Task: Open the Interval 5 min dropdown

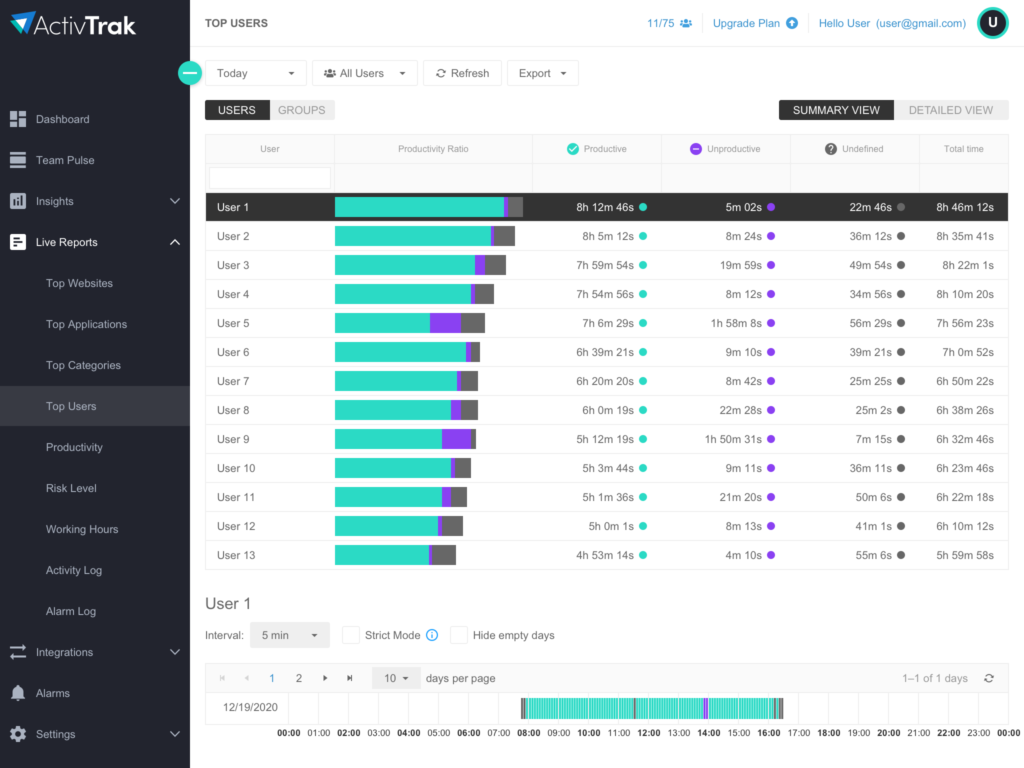Action: [x=289, y=635]
